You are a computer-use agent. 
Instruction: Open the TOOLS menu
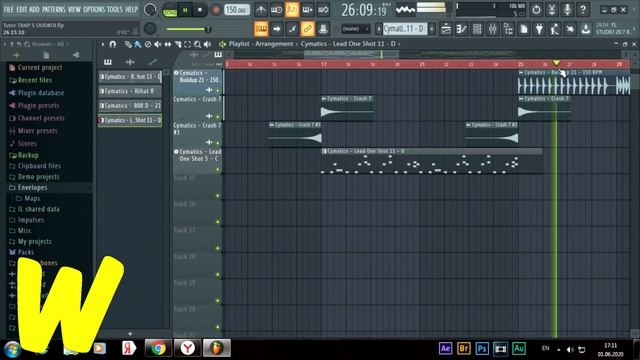point(115,9)
